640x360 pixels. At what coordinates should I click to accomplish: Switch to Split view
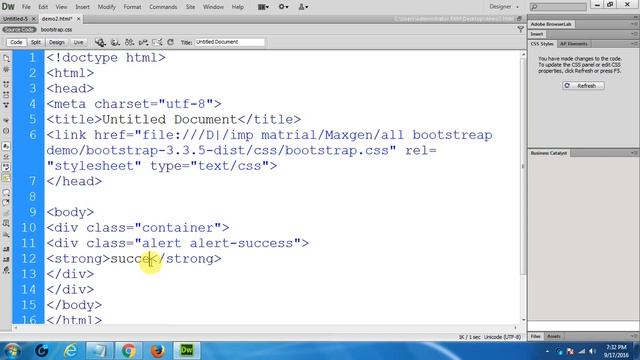[x=36, y=42]
